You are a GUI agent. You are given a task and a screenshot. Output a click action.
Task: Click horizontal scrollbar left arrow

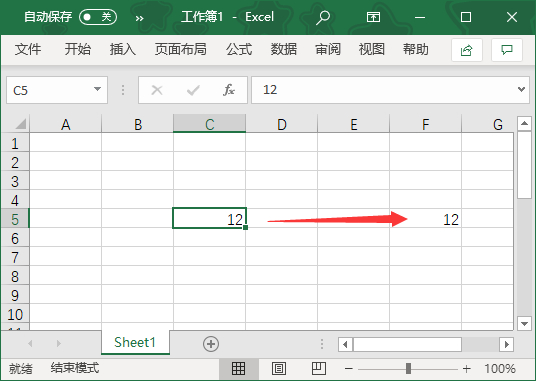click(345, 344)
